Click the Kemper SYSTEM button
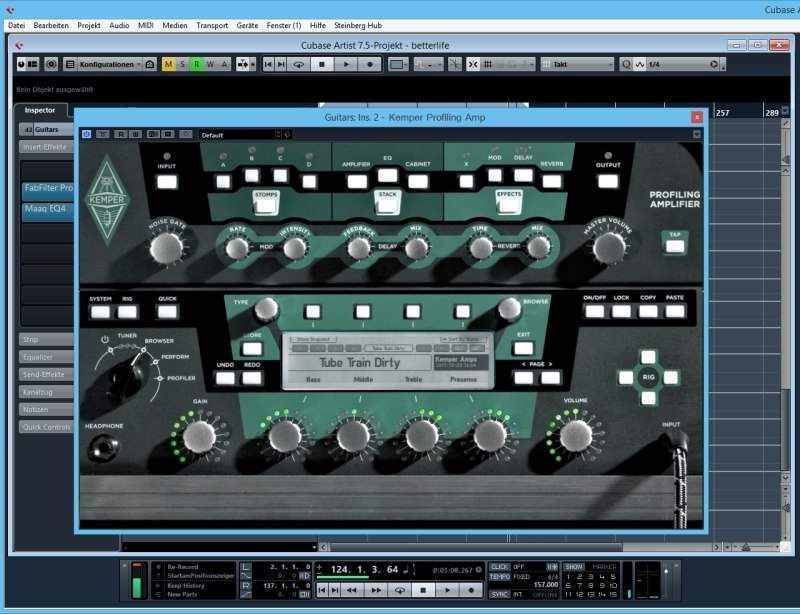 coord(100,312)
